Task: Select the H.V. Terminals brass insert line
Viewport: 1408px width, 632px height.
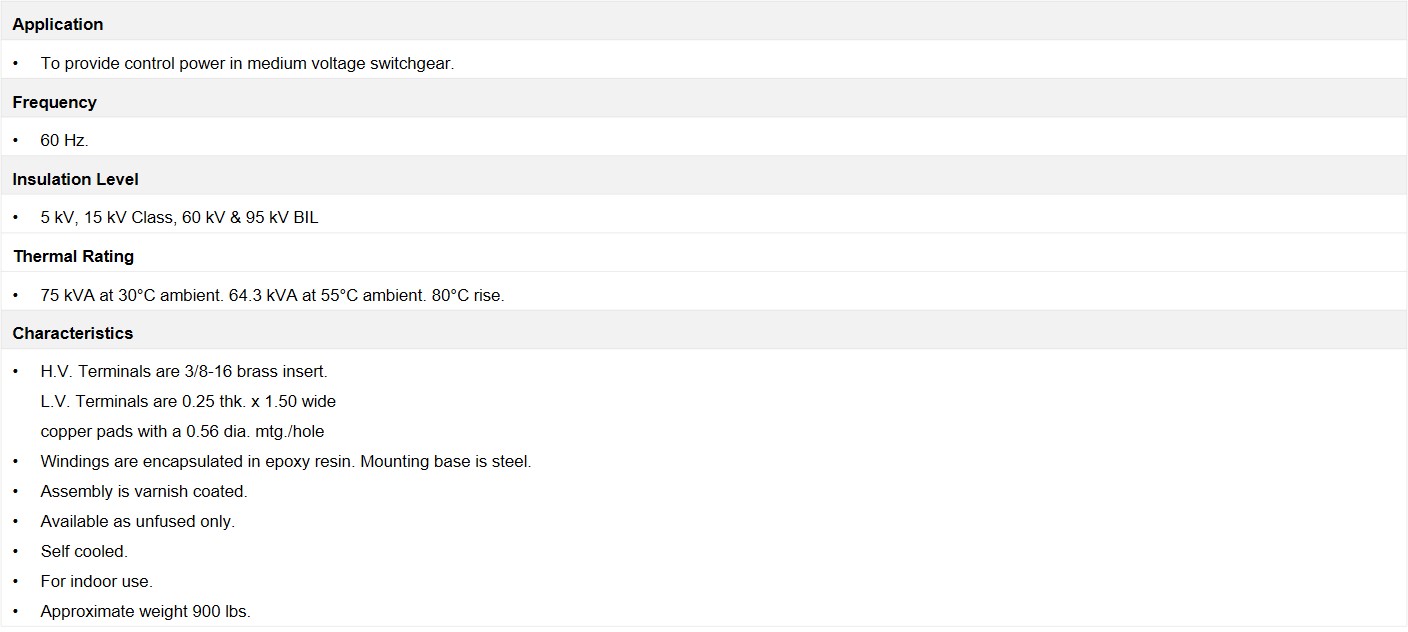Action: (184, 371)
